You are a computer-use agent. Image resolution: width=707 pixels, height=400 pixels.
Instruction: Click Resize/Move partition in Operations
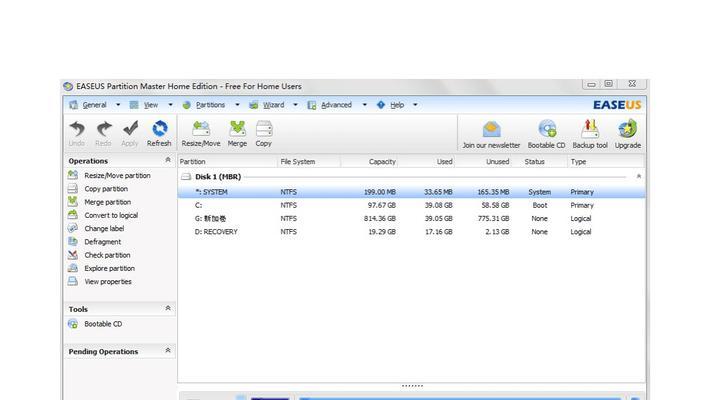click(117, 175)
